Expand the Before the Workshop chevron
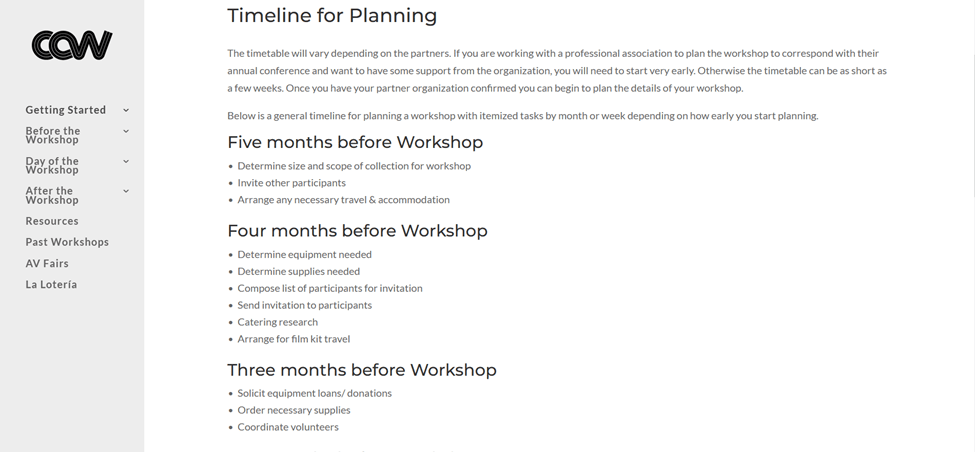Viewport: 975px width, 452px height. pyautogui.click(x=126, y=131)
